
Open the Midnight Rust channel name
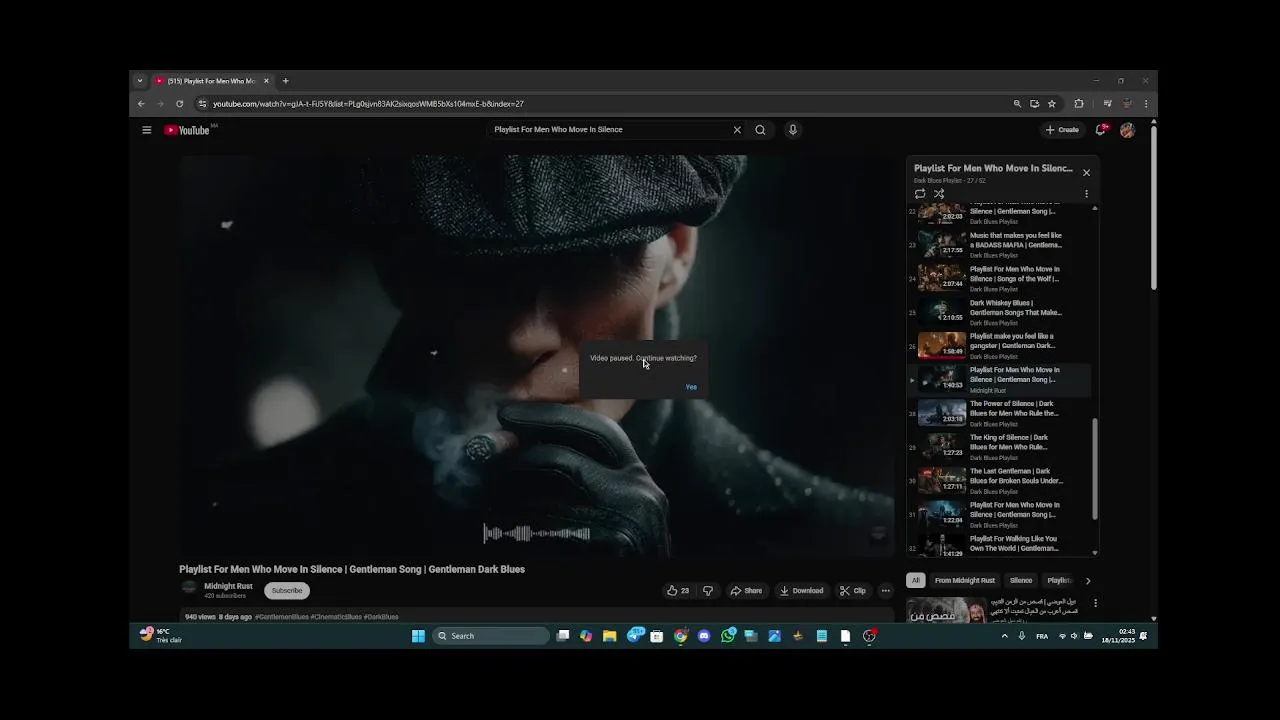click(229, 586)
